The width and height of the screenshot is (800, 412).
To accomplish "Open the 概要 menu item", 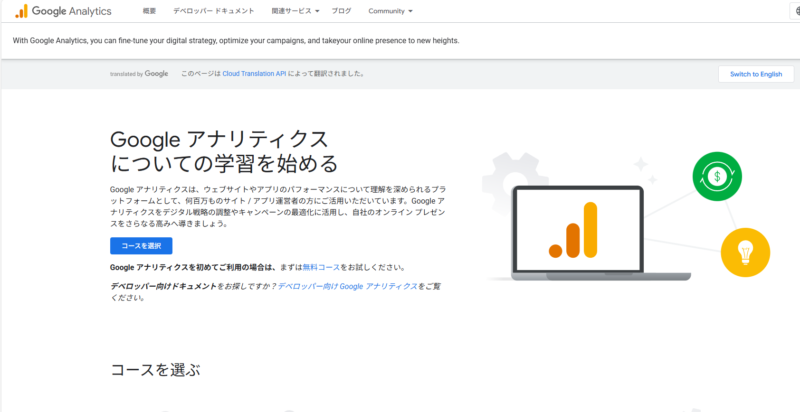I will (149, 11).
